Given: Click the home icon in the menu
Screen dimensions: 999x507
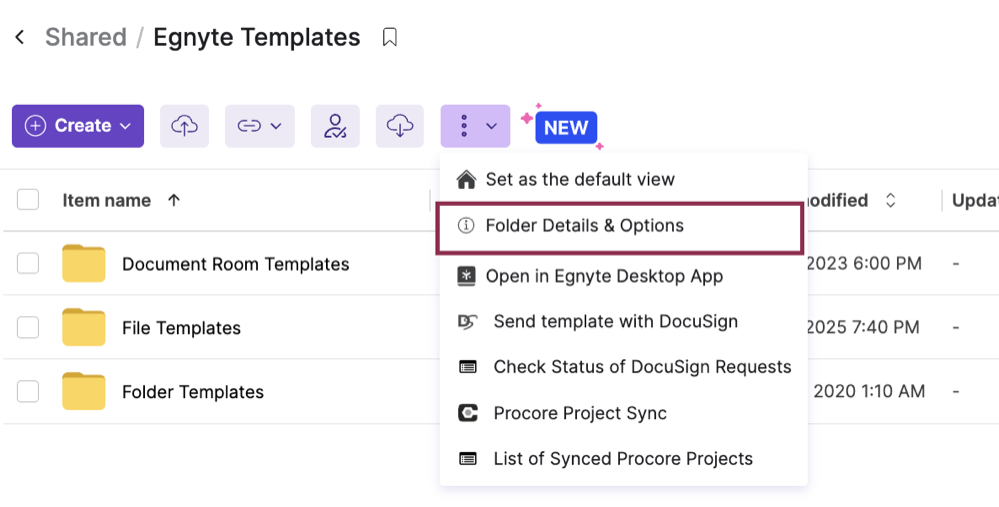Looking at the screenshot, I should pyautogui.click(x=466, y=180).
